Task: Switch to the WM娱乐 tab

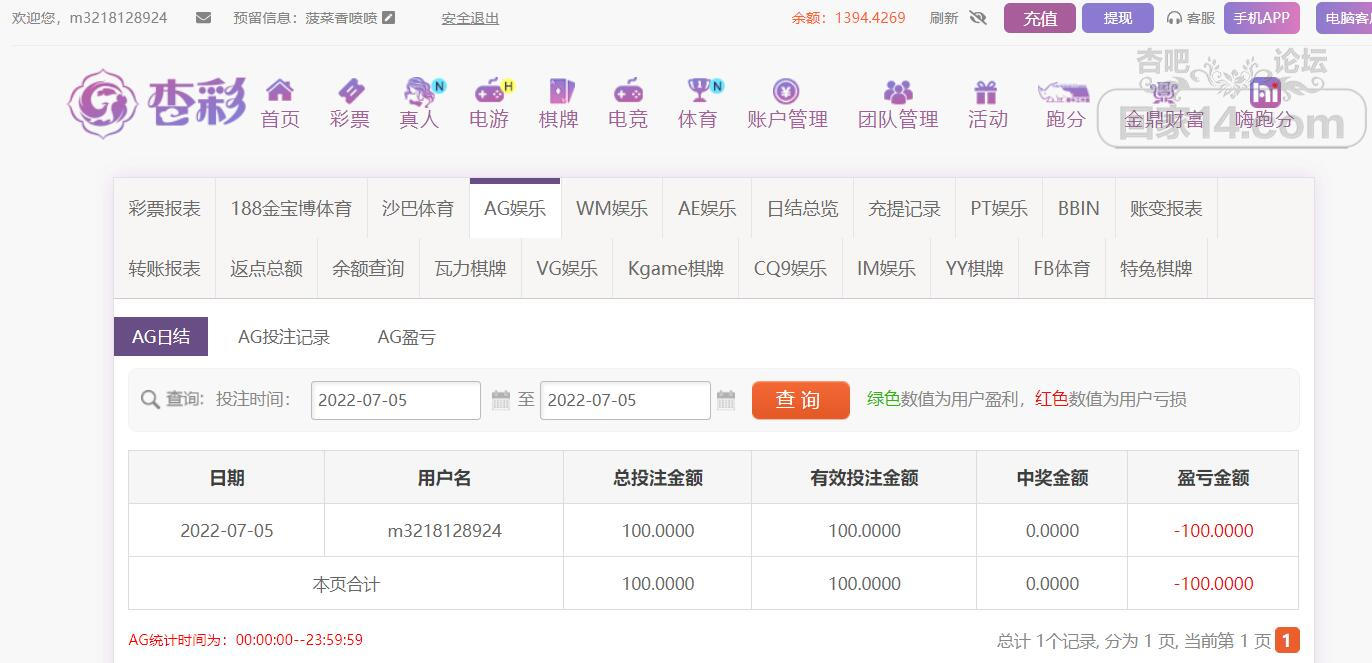Action: [x=612, y=209]
